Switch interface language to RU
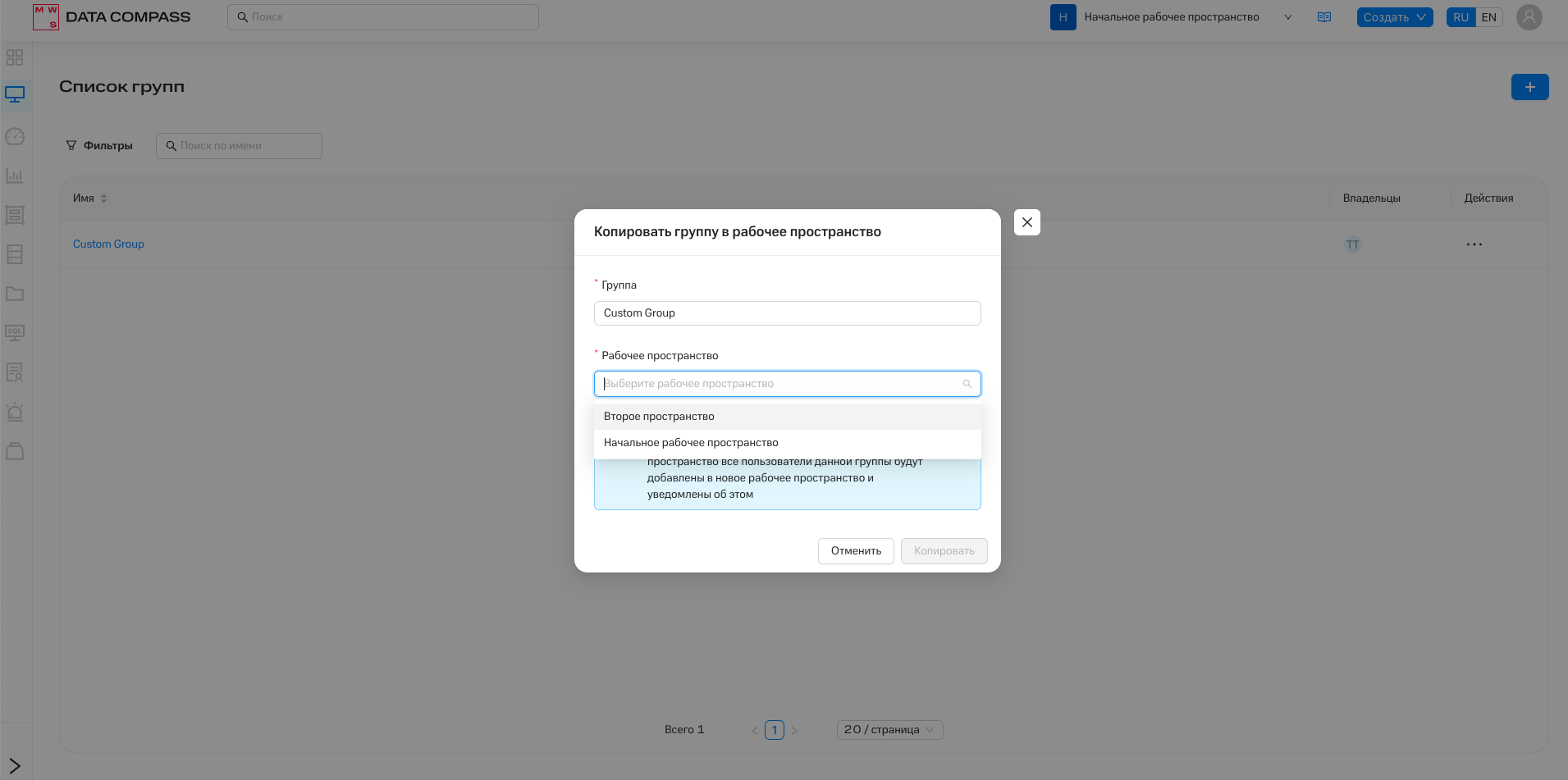The width and height of the screenshot is (1568, 780). 1461,17
